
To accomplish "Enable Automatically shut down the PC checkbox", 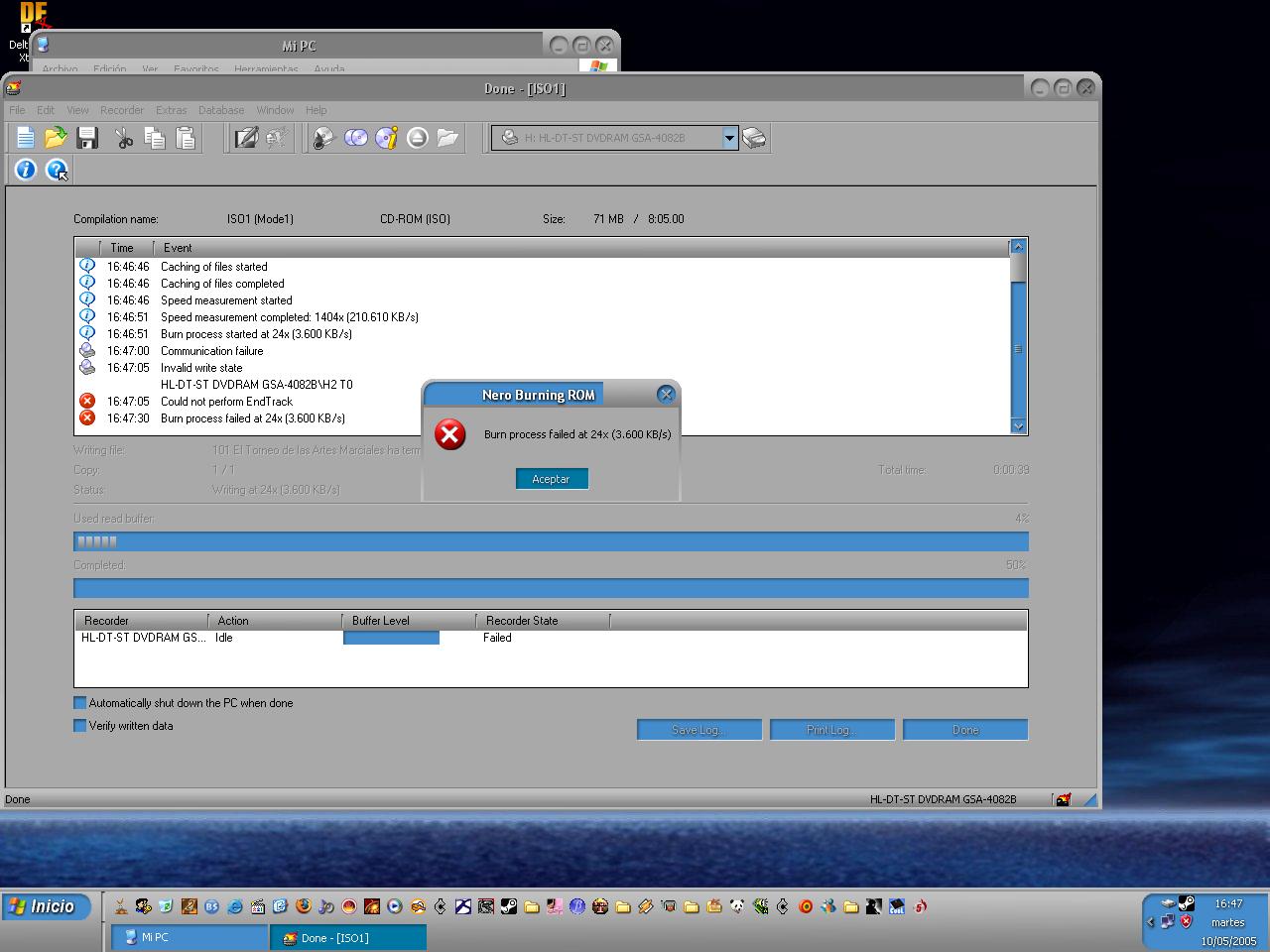I will point(80,703).
